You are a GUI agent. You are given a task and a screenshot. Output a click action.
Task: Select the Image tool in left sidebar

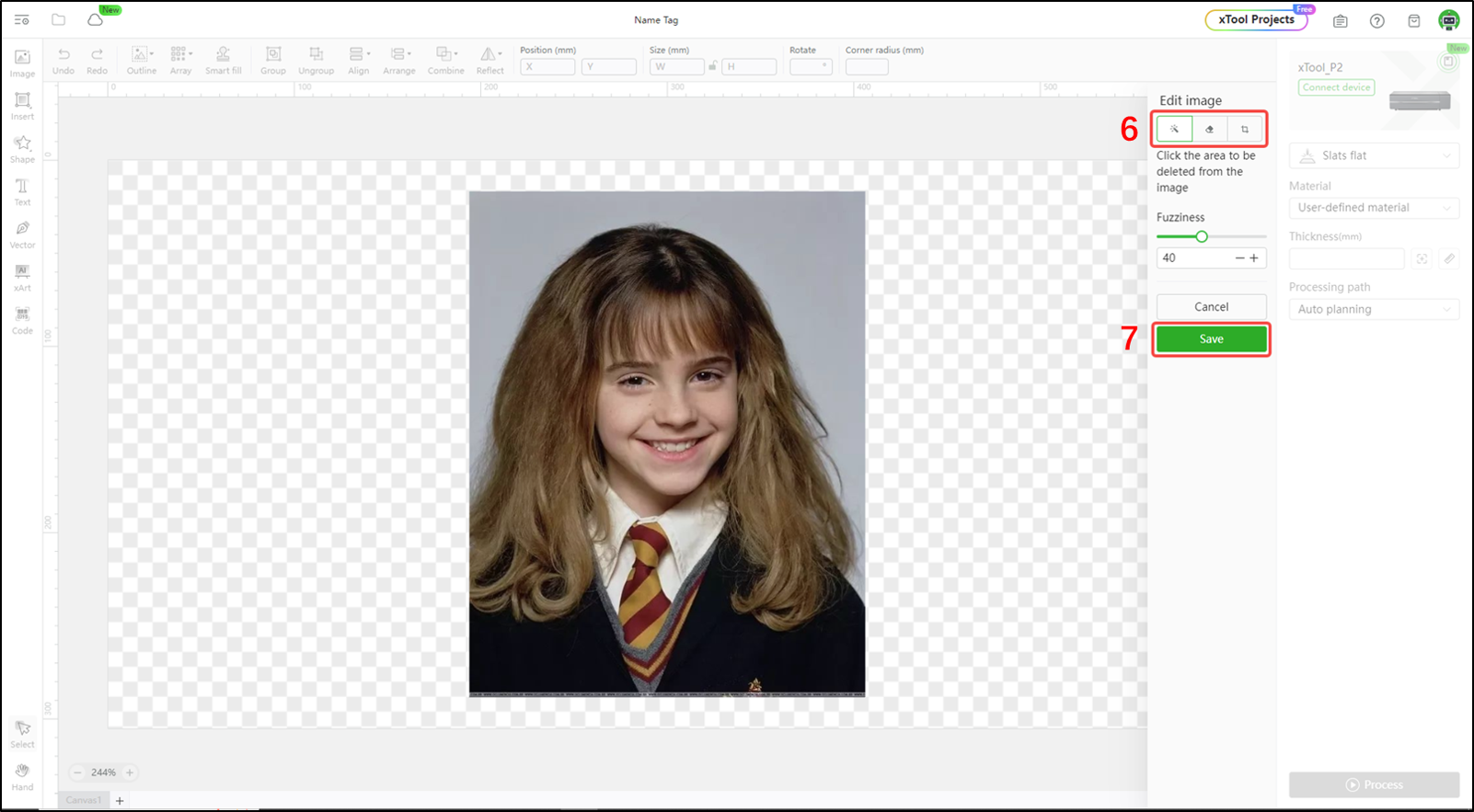tap(22, 63)
